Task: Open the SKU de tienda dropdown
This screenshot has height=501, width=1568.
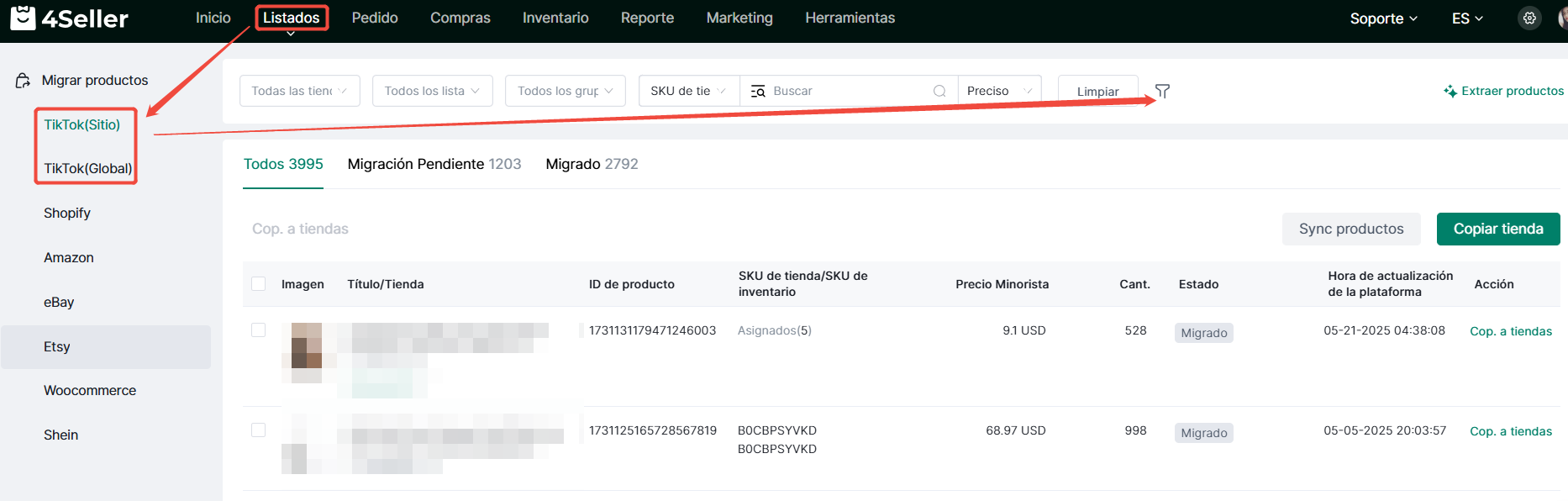Action: click(689, 91)
